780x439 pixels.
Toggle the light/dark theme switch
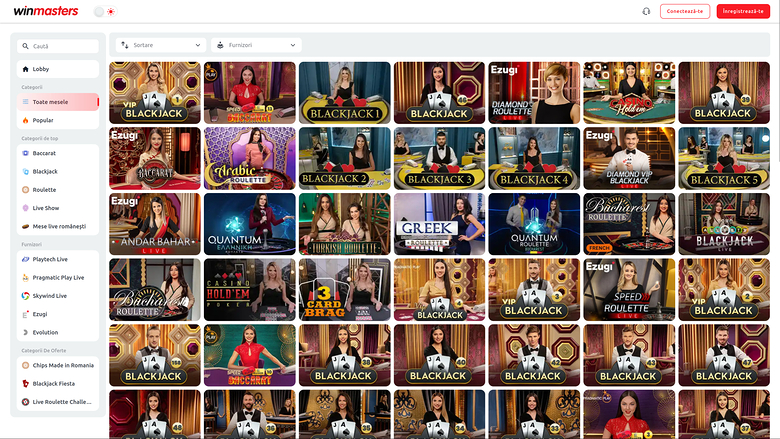(x=105, y=11)
